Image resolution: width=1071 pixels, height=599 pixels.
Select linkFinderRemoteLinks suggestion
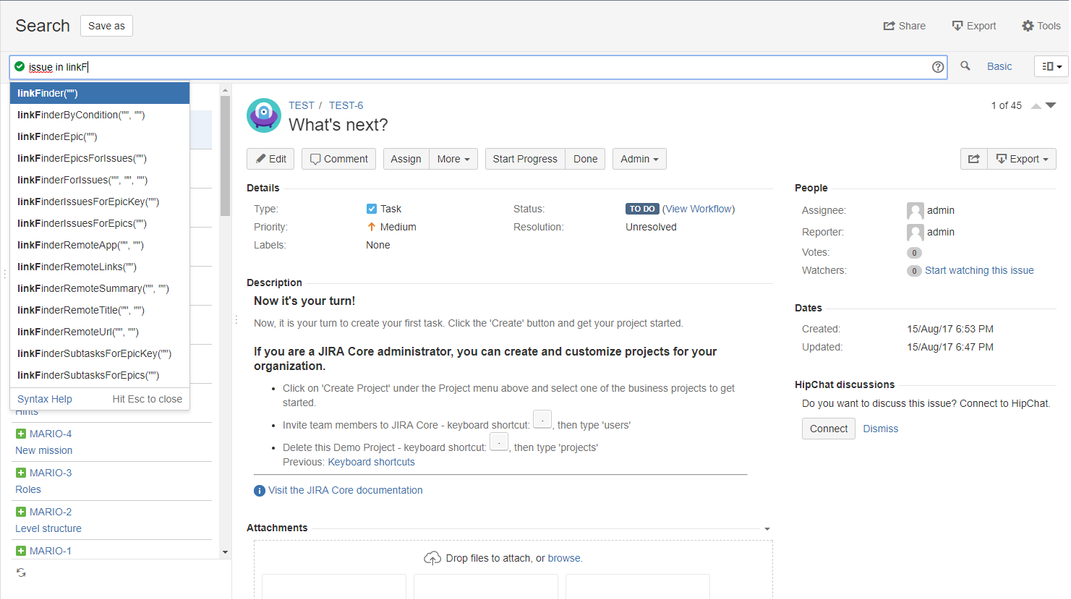point(100,267)
